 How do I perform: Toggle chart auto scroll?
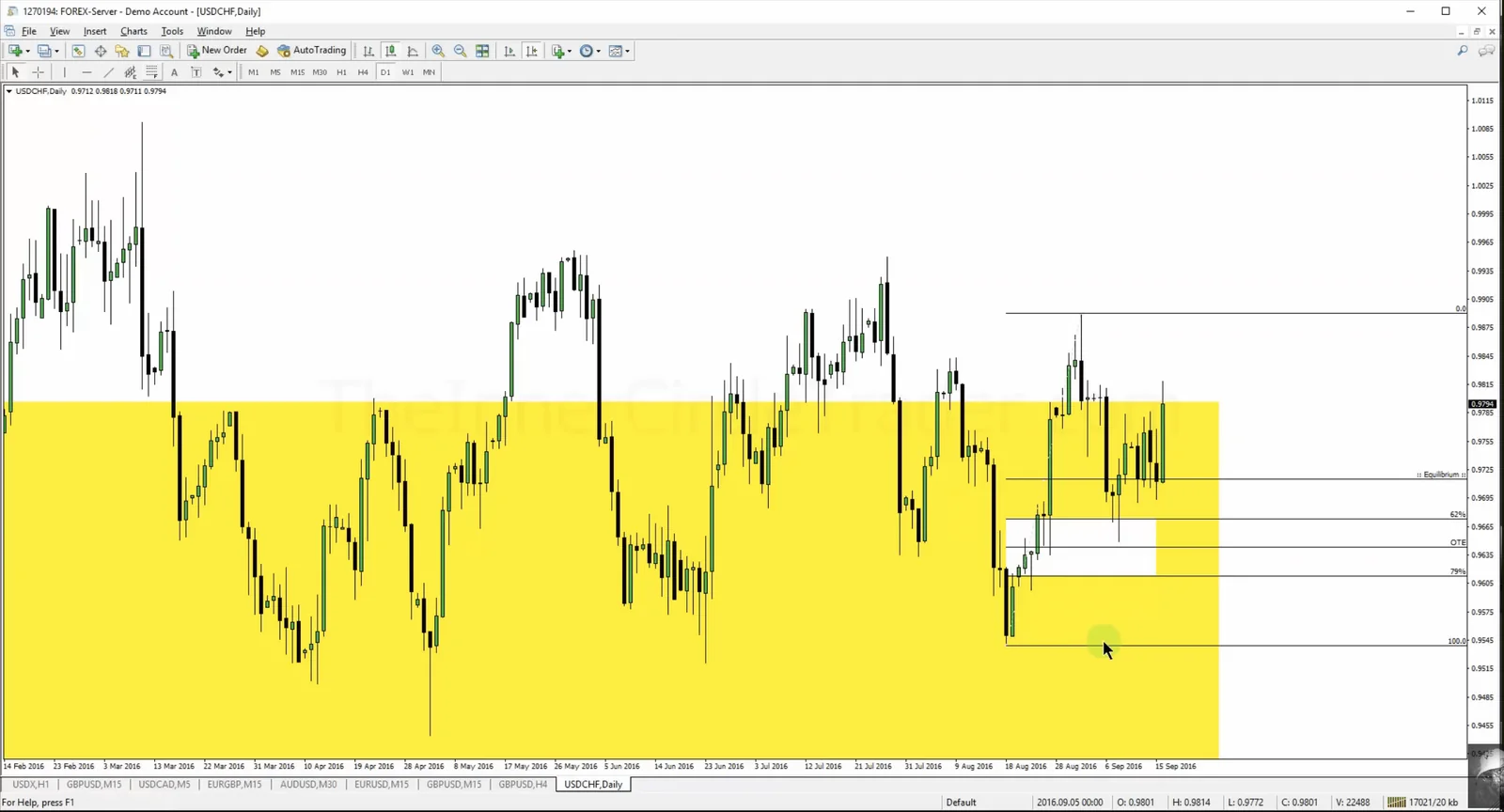click(509, 51)
